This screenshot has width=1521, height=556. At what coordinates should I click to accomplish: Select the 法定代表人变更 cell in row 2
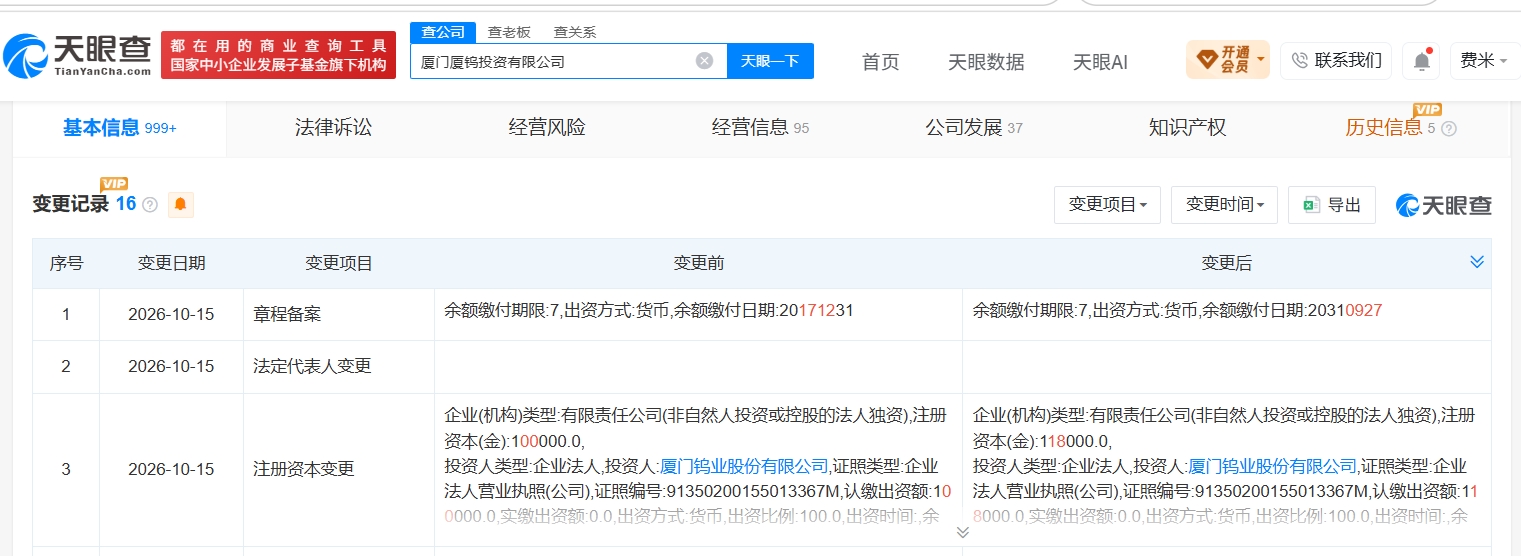pos(338,366)
